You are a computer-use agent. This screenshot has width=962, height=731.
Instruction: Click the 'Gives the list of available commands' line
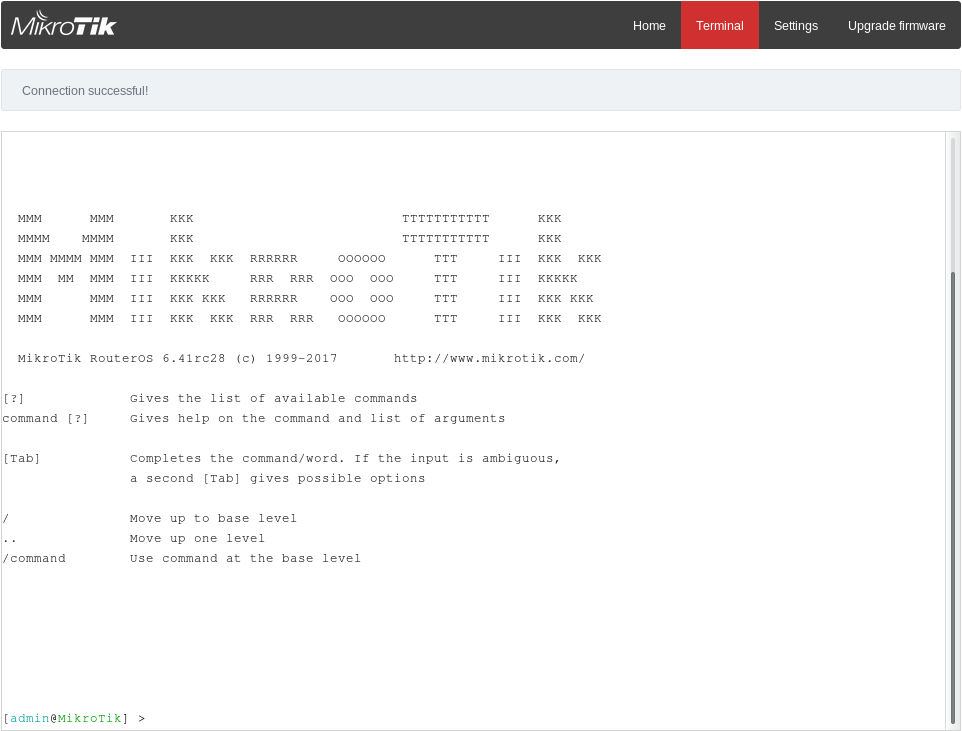[x=274, y=398]
